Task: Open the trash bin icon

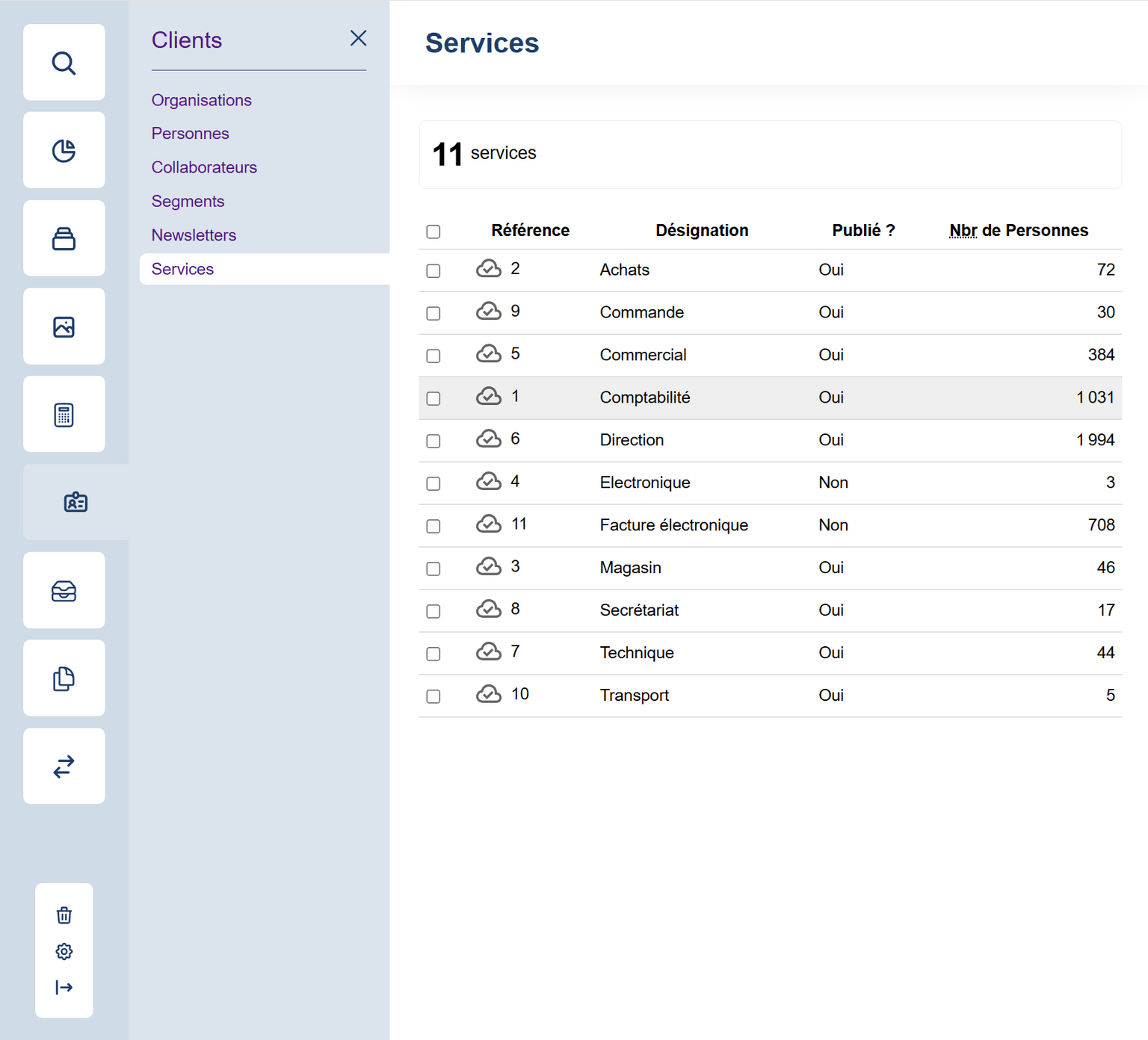Action: click(x=64, y=915)
